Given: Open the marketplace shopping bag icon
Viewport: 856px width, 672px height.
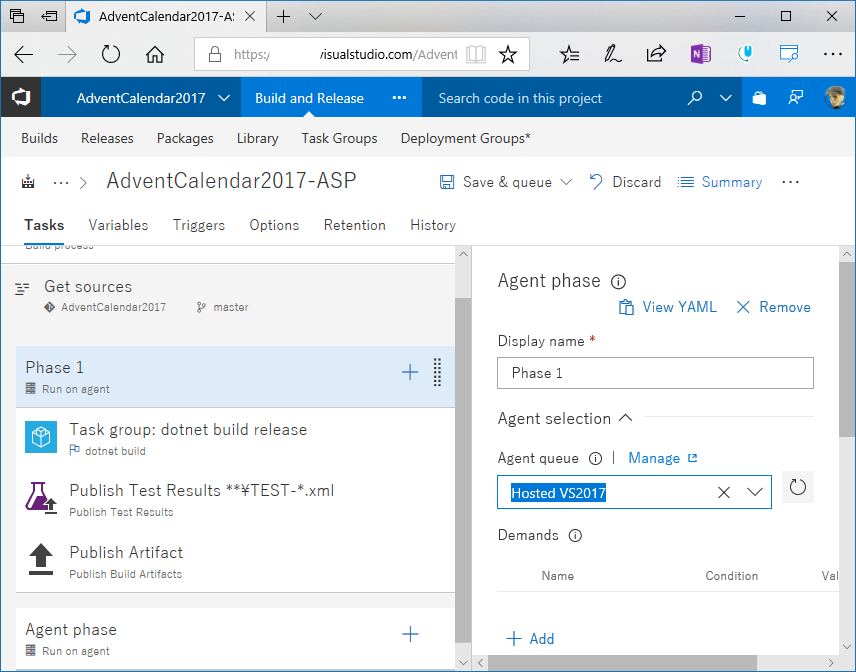Looking at the screenshot, I should point(759,98).
